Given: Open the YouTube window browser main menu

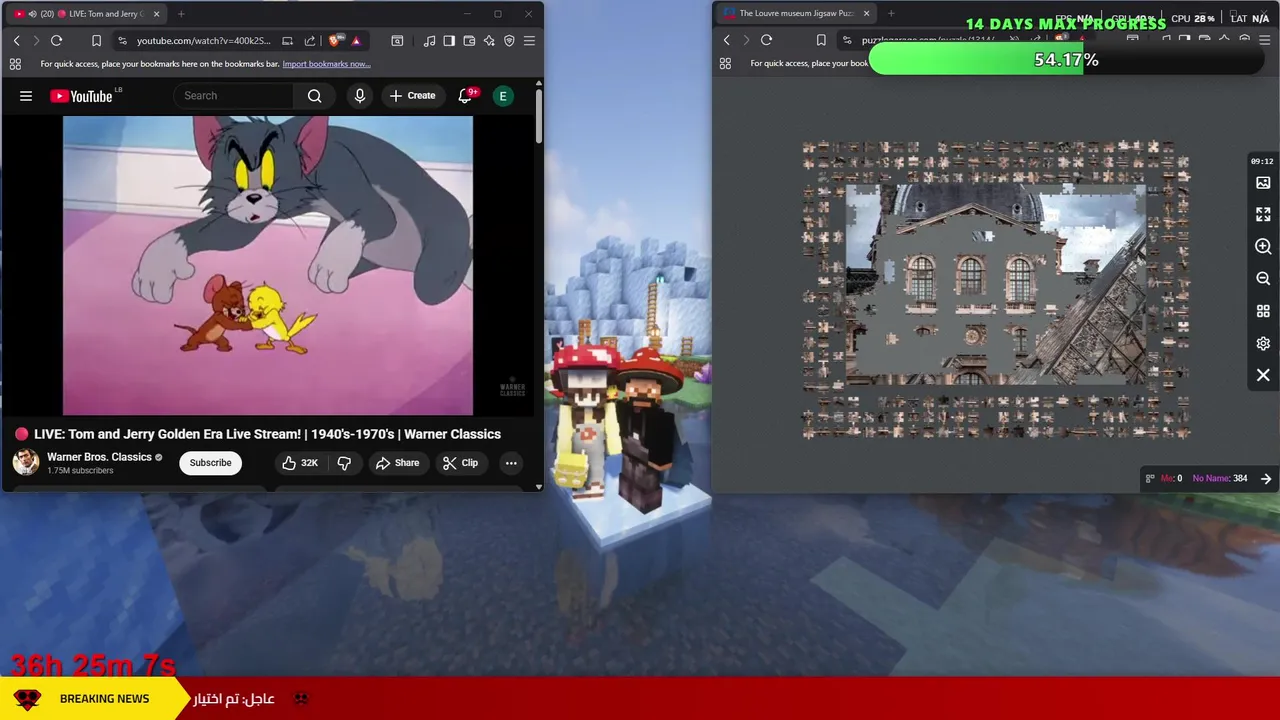Looking at the screenshot, I should tap(529, 41).
